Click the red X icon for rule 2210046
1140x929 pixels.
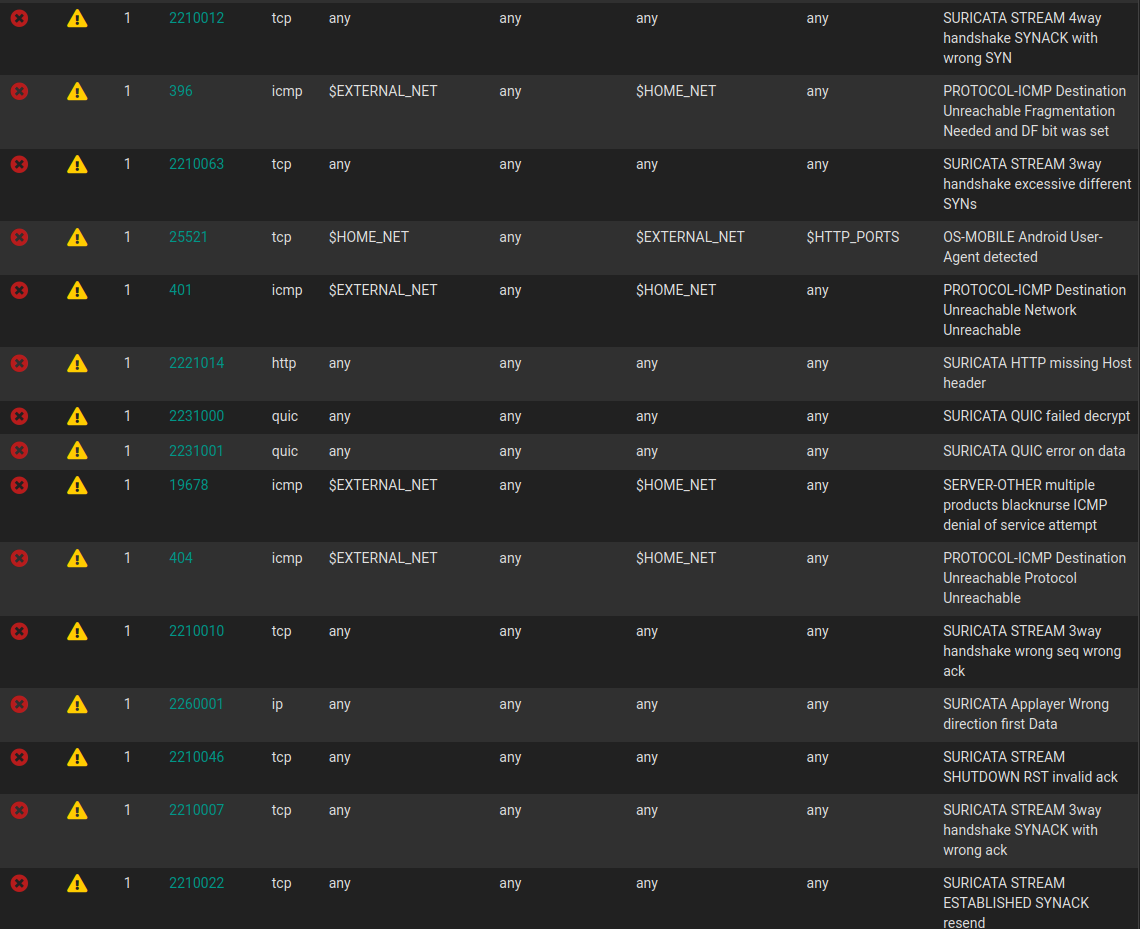coord(19,757)
